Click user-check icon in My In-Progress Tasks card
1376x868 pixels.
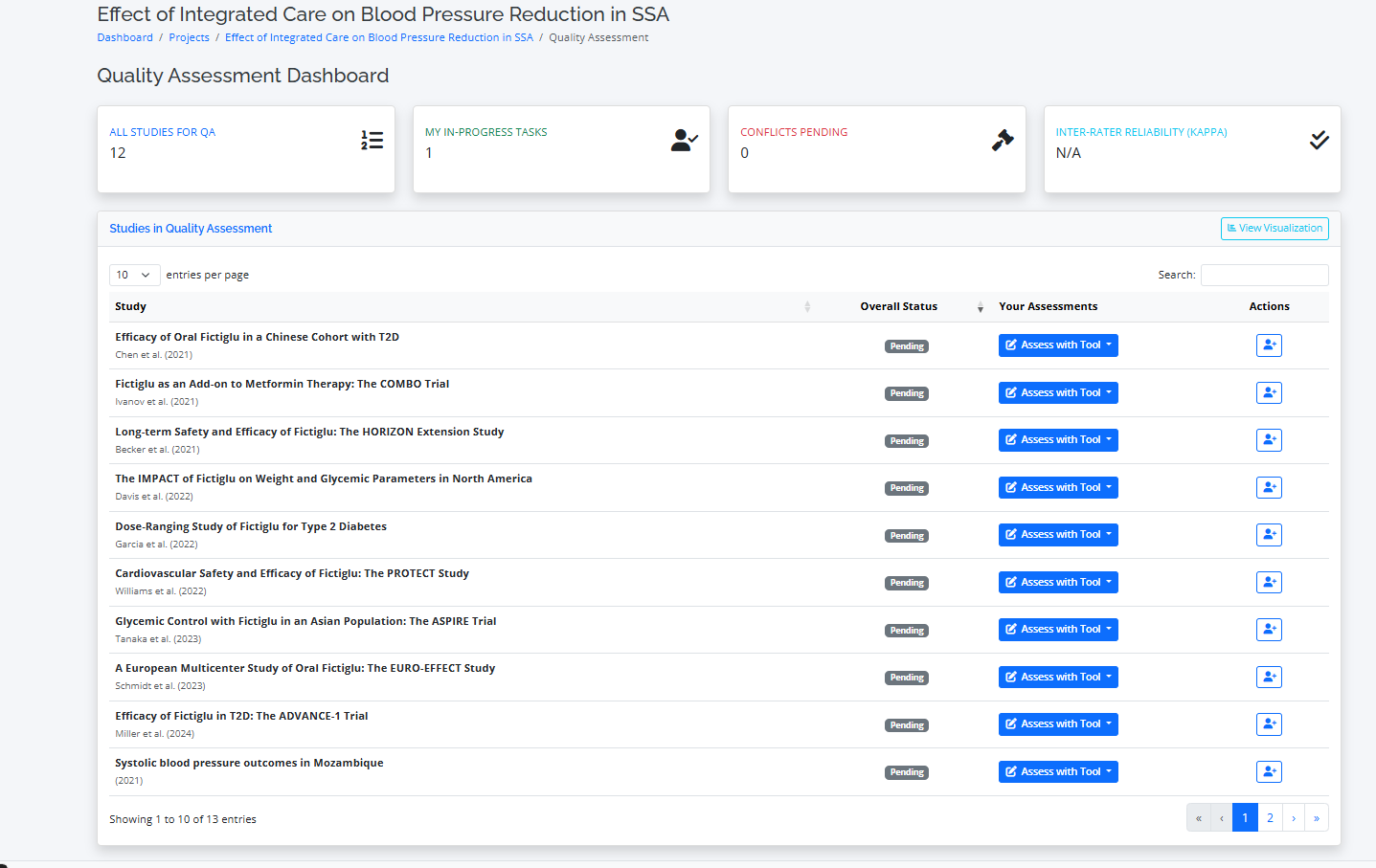684,141
